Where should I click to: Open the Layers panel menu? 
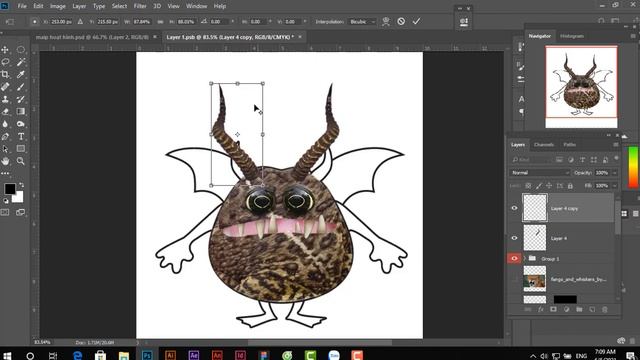(616, 144)
